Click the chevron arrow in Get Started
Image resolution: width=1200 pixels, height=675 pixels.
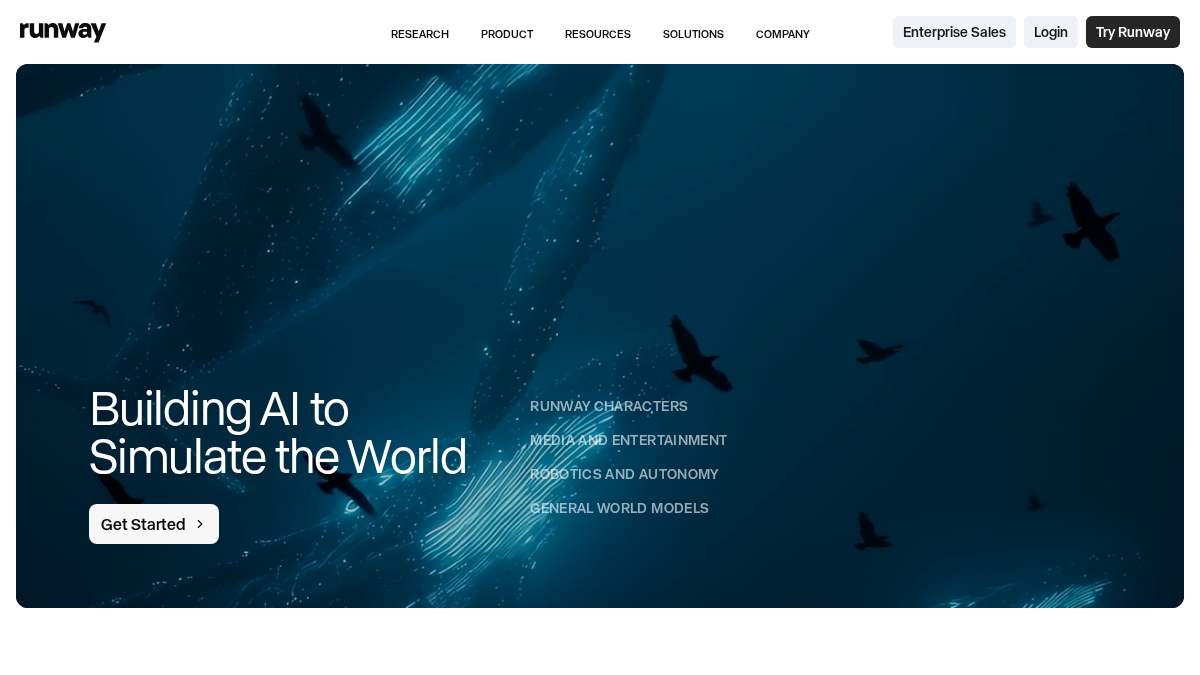(x=200, y=524)
